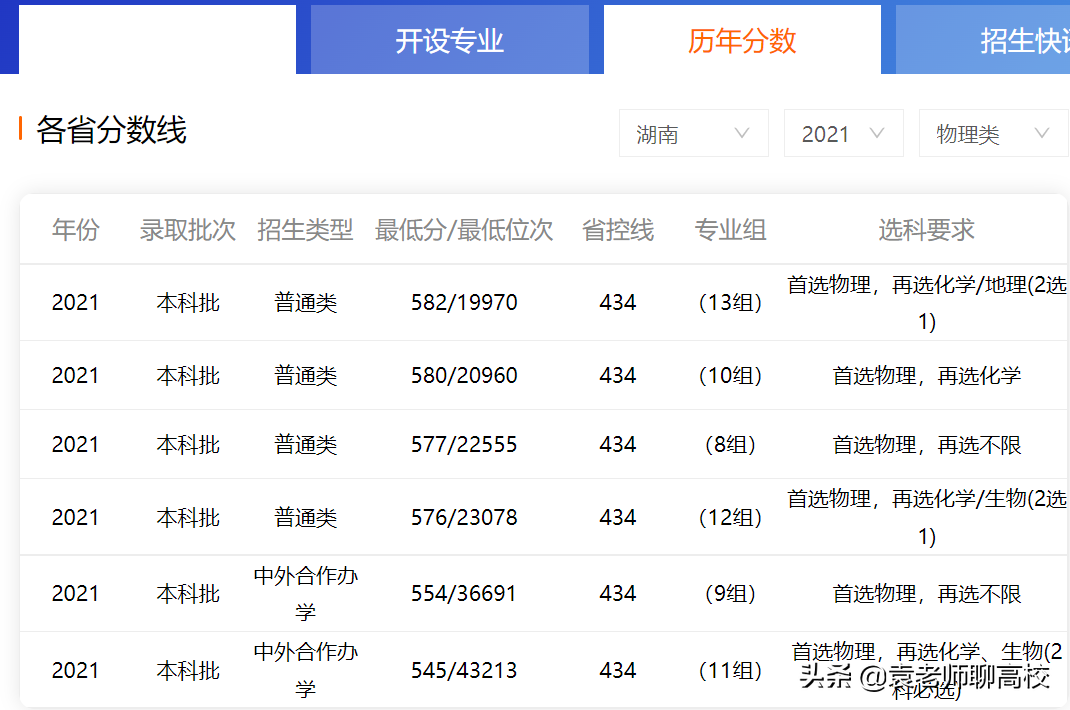Open the 湖南 province dropdown
Image resolution: width=1070 pixels, height=710 pixels.
click(x=693, y=133)
